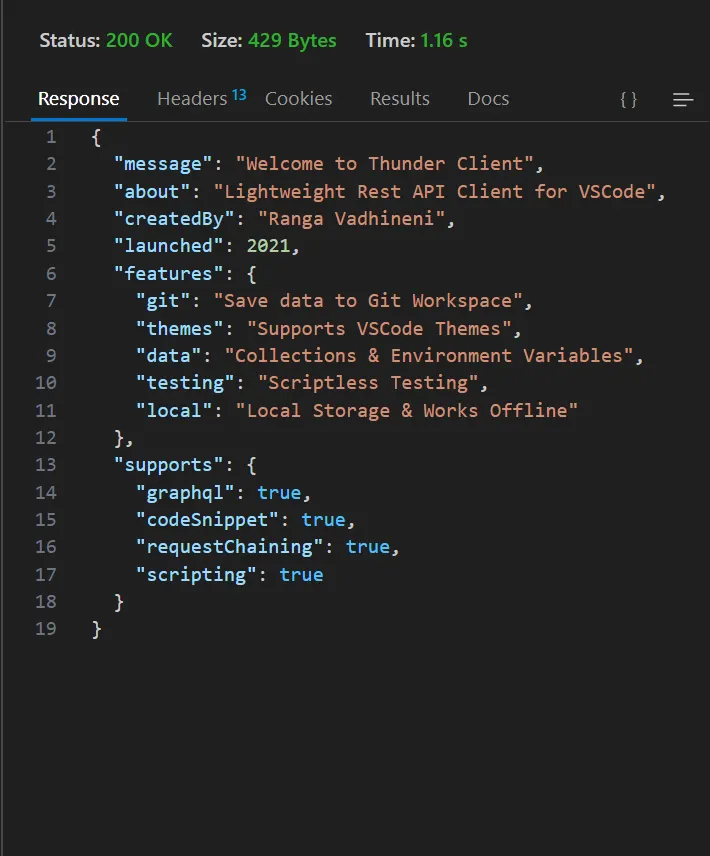Click the closing brace on line 19
This screenshot has width=710, height=856.
point(96,629)
